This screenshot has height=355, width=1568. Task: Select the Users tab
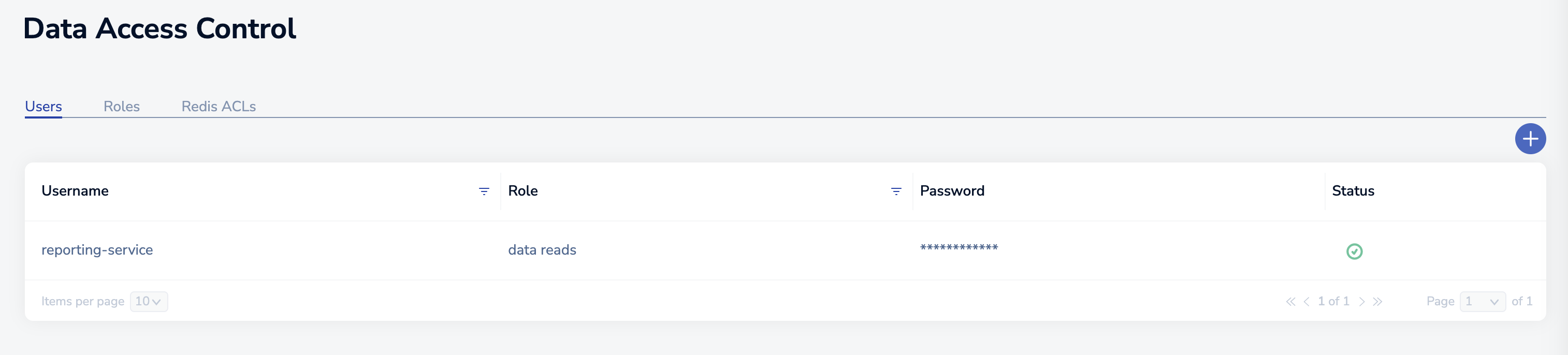pyautogui.click(x=43, y=105)
